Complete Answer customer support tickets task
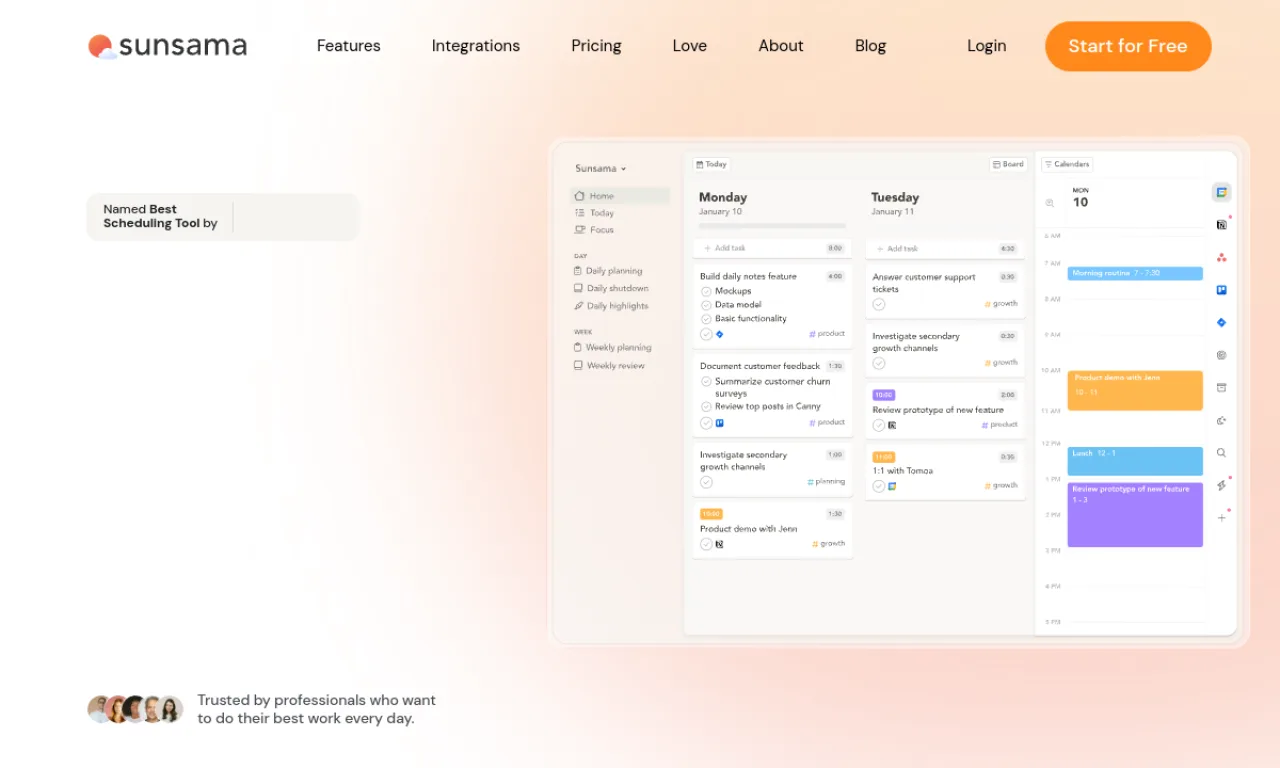The image size is (1280, 768). [879, 304]
